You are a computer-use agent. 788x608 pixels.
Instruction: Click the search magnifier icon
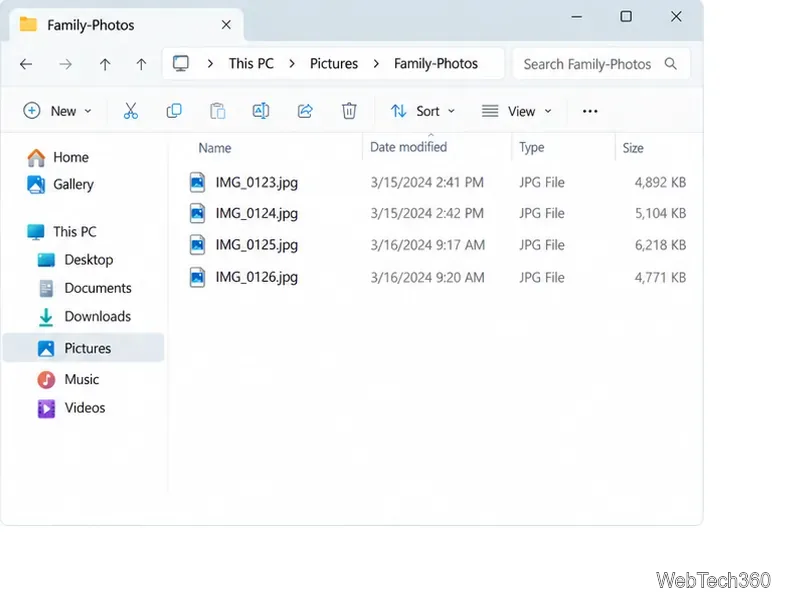(x=670, y=64)
